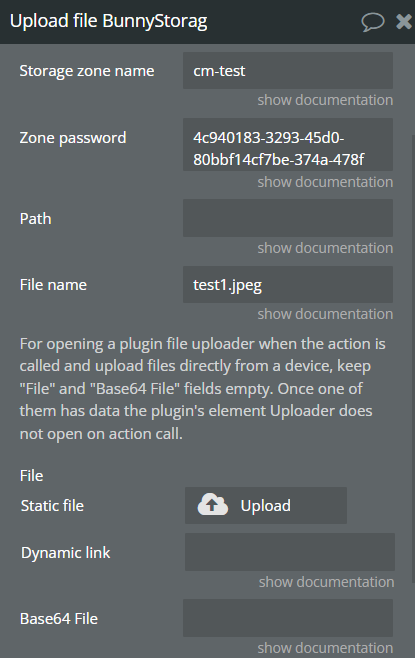Show documentation for Storage zone name
415x658 pixels.
point(325,100)
